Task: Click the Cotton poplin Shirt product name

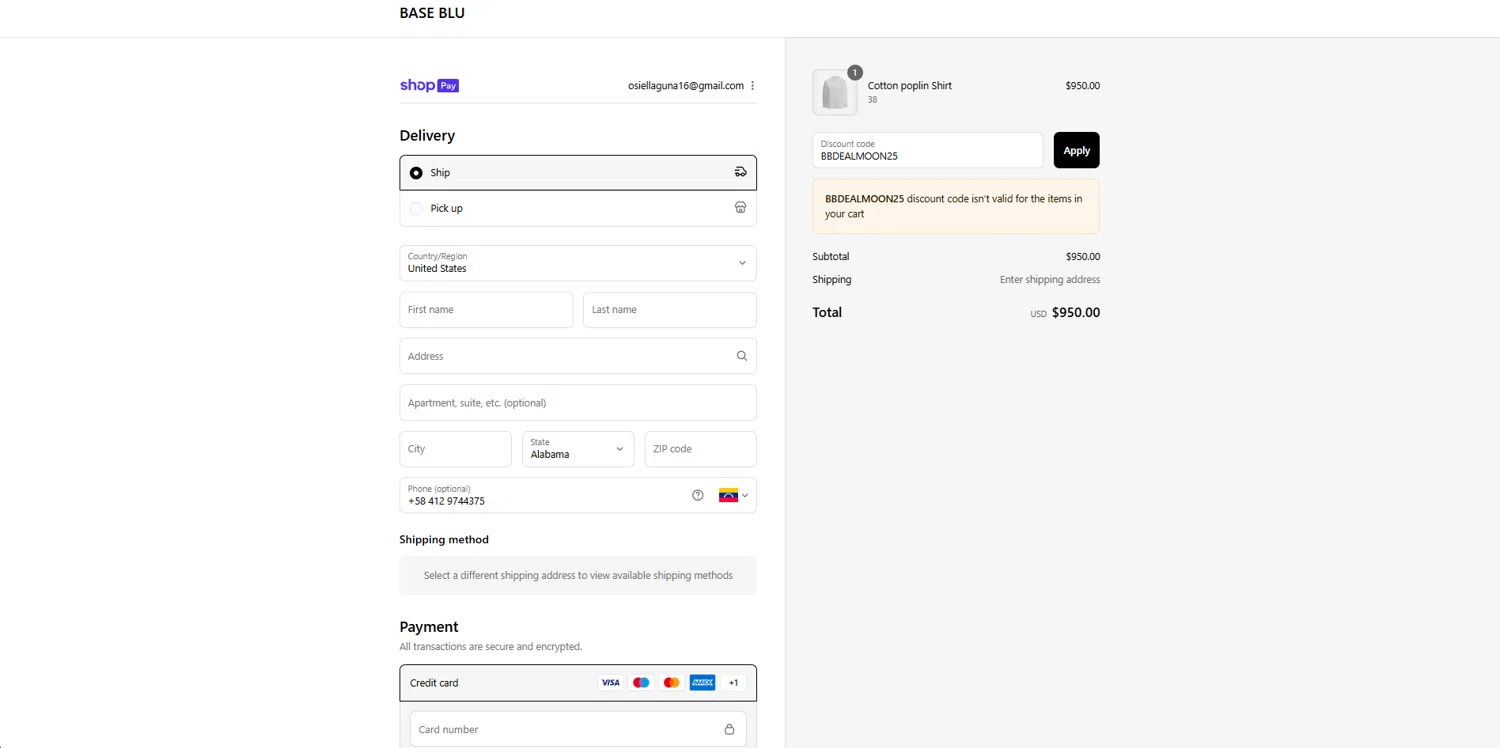Action: 910,86
